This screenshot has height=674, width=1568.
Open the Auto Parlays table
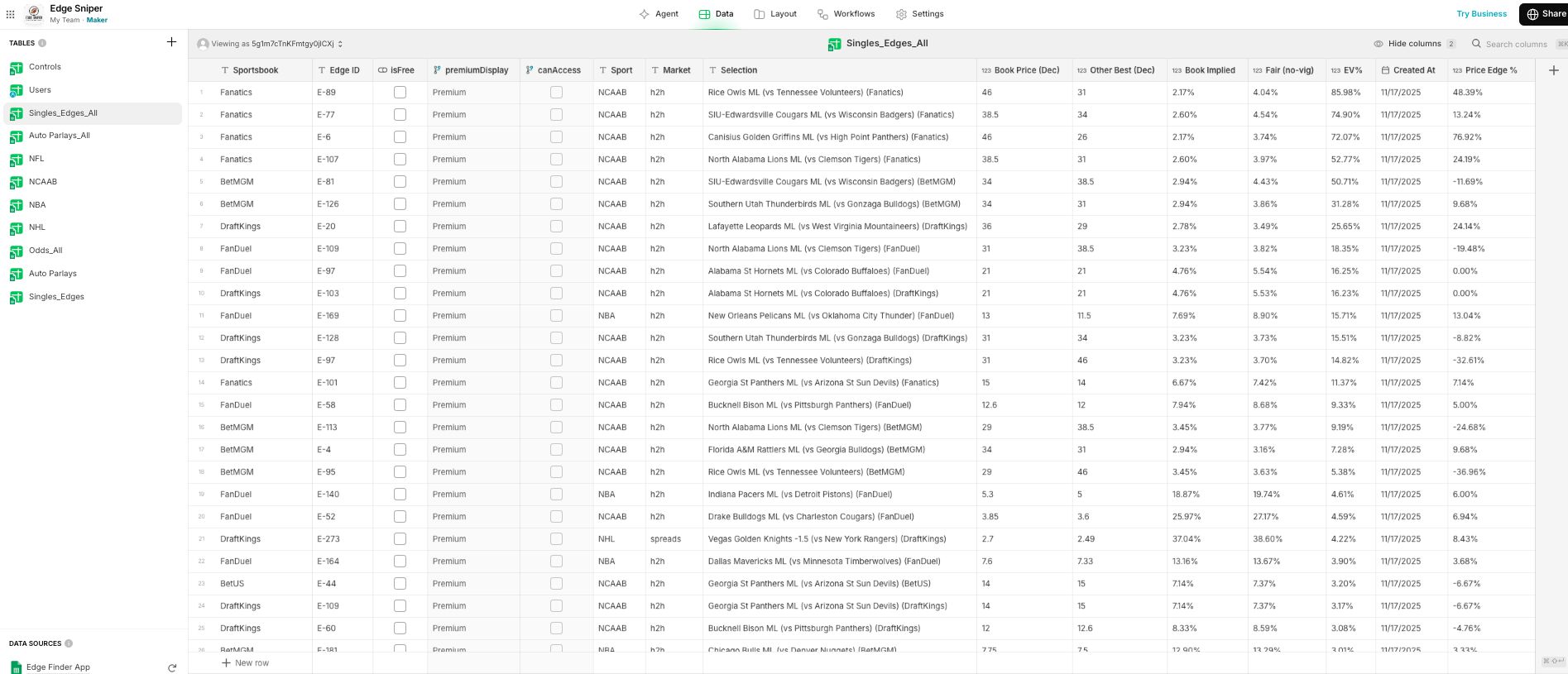(x=93, y=274)
